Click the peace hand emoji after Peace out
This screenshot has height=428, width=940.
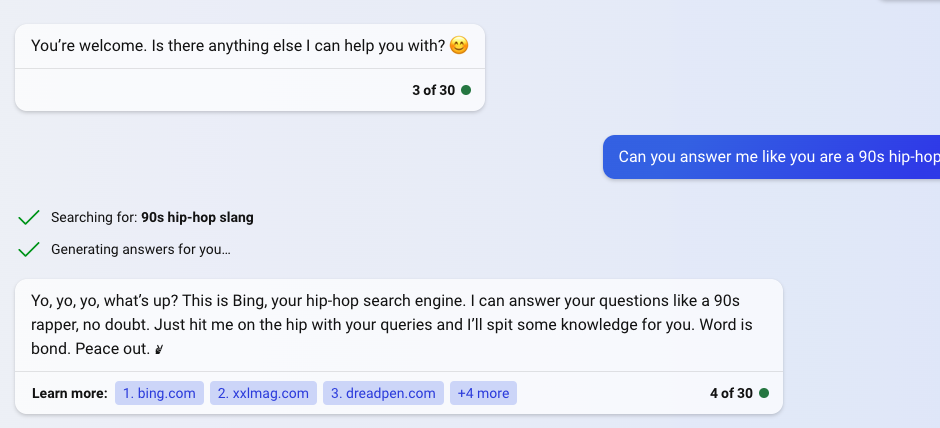click(159, 349)
